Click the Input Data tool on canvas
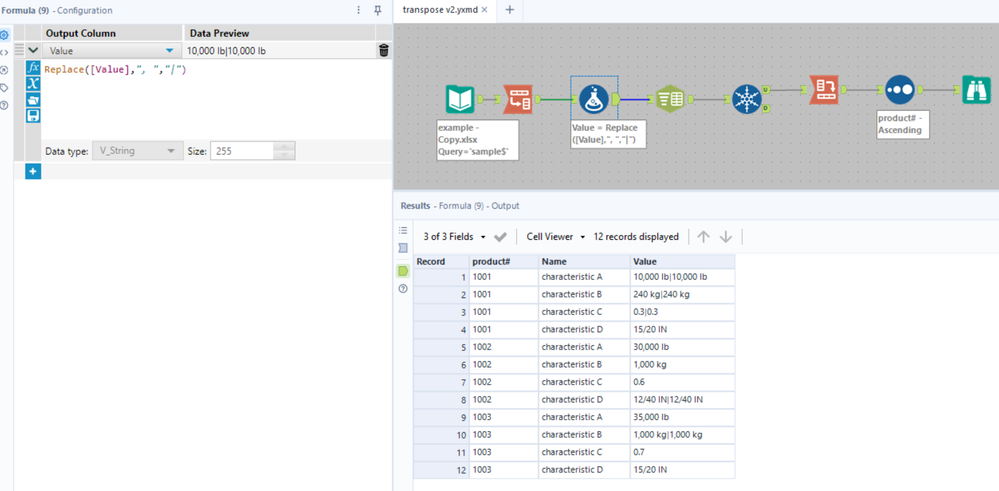Screen dimensions: 999x491 [x=460, y=99]
